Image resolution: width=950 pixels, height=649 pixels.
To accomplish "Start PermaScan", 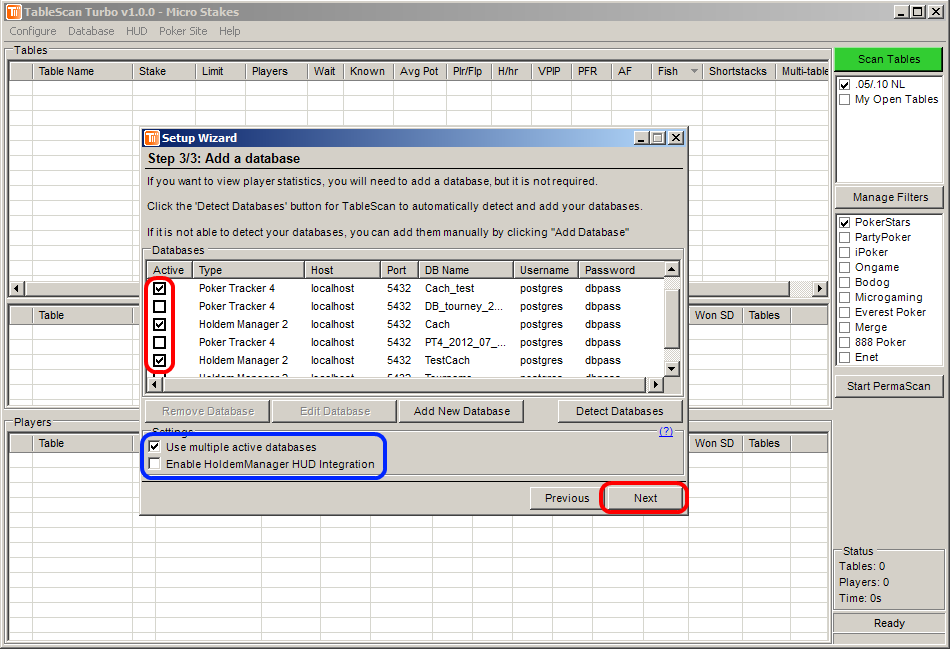I will pos(888,386).
